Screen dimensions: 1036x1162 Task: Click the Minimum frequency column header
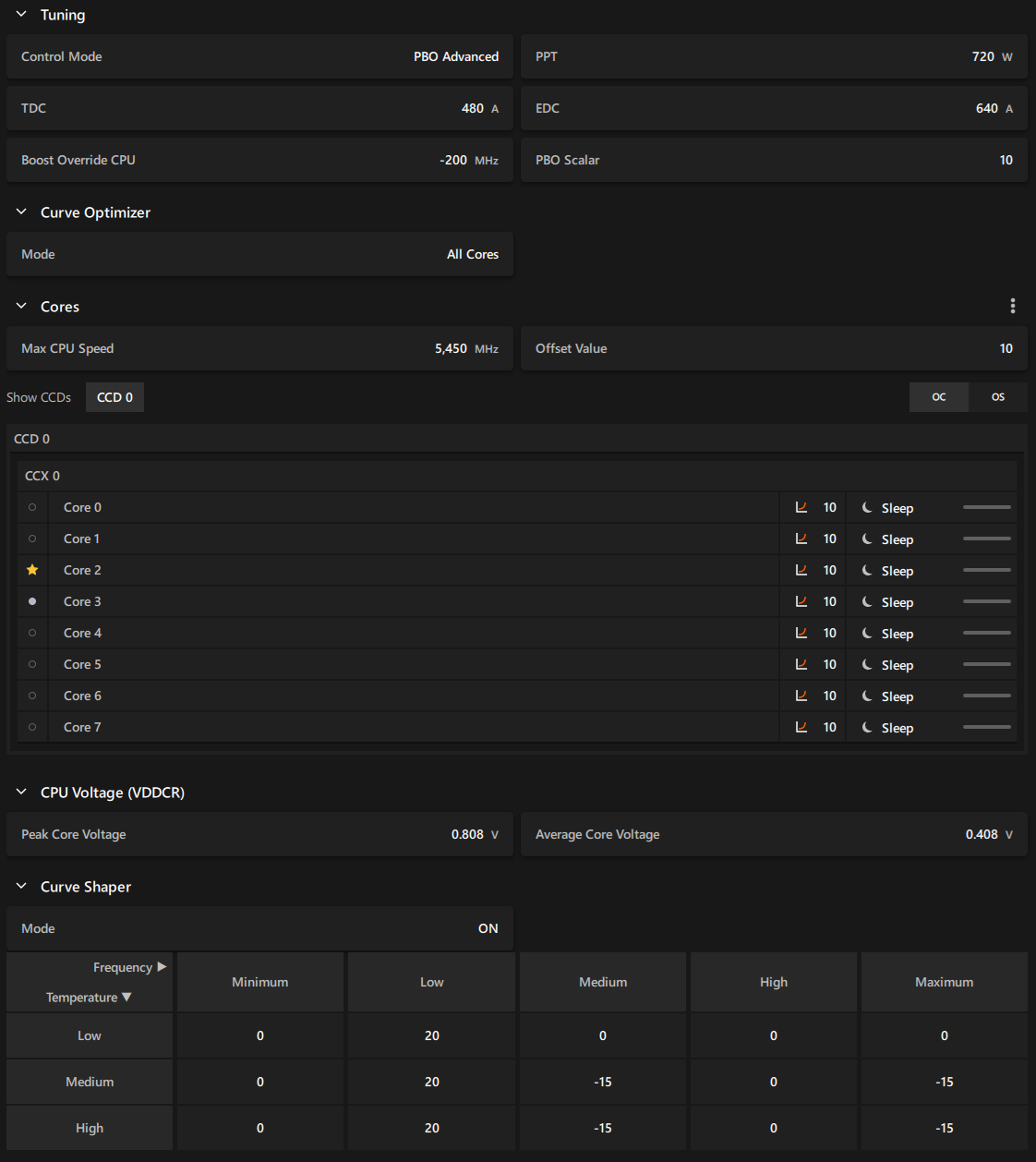(x=260, y=982)
